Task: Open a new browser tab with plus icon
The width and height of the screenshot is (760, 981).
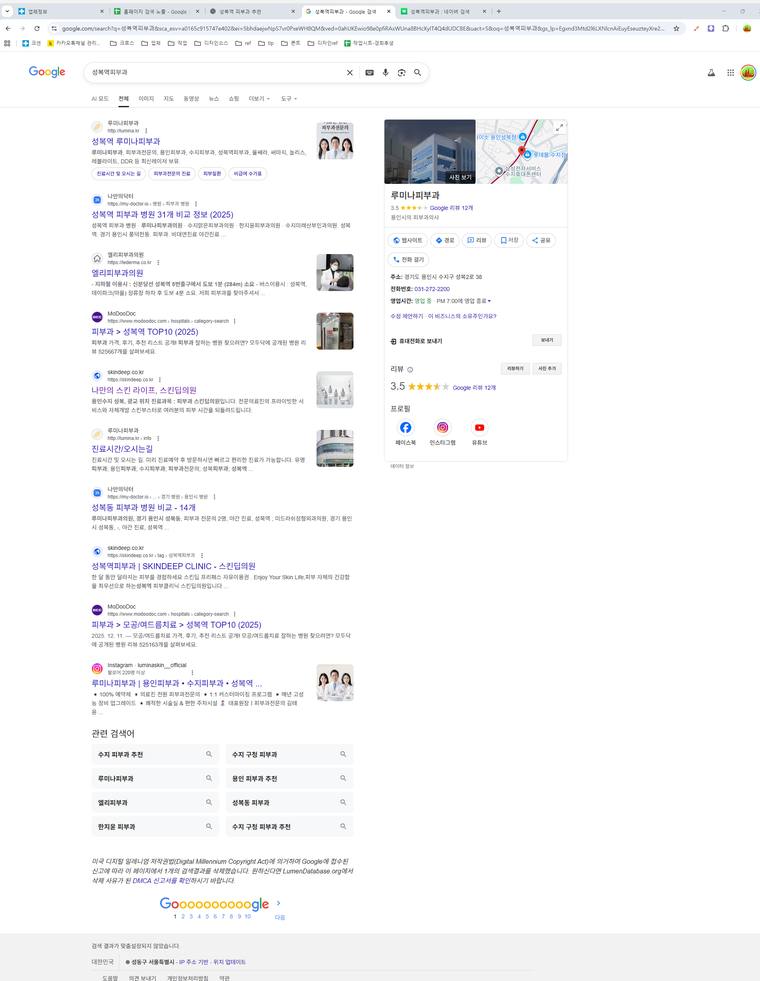Action: (499, 11)
